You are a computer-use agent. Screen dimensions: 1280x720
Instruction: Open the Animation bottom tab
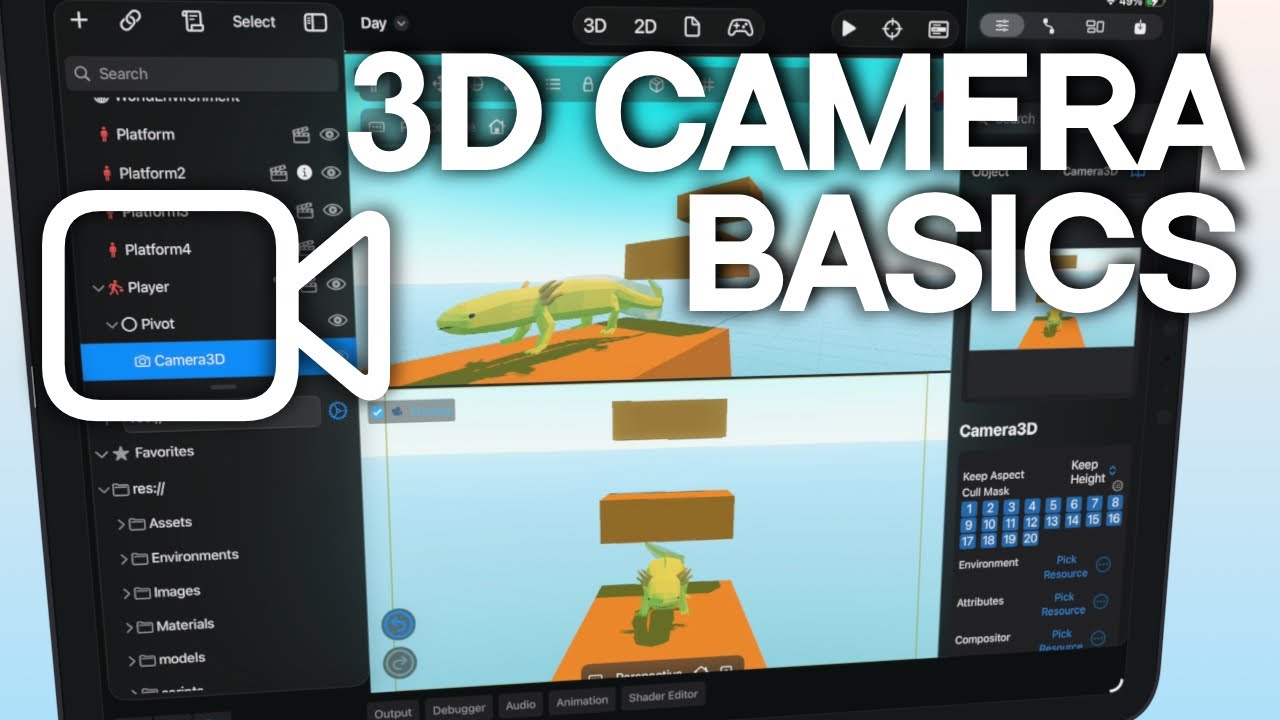tap(581, 701)
